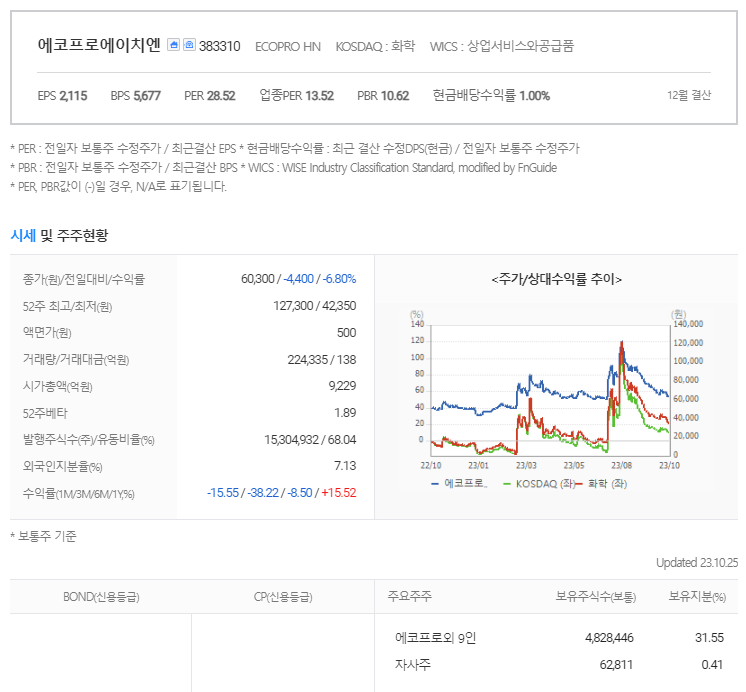Click the 12월 결산 text
The height and width of the screenshot is (692, 746).
(x=689, y=95)
